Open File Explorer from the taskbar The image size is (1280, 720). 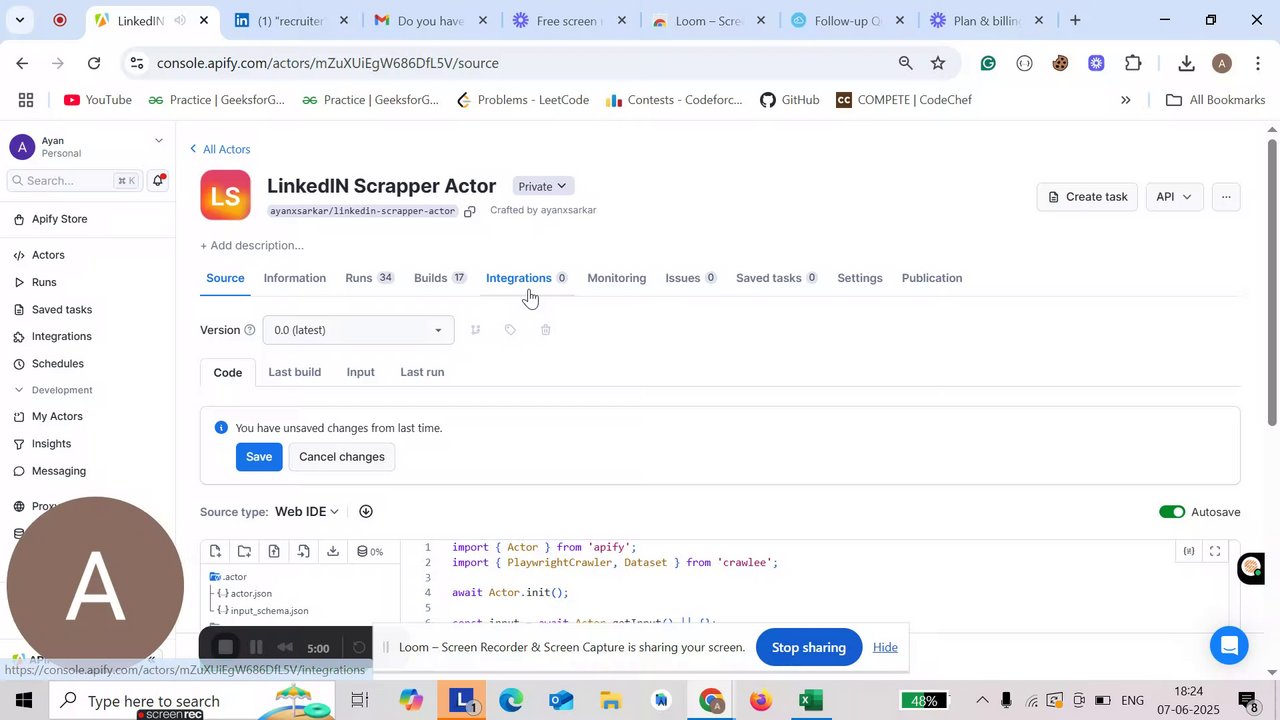(610, 700)
